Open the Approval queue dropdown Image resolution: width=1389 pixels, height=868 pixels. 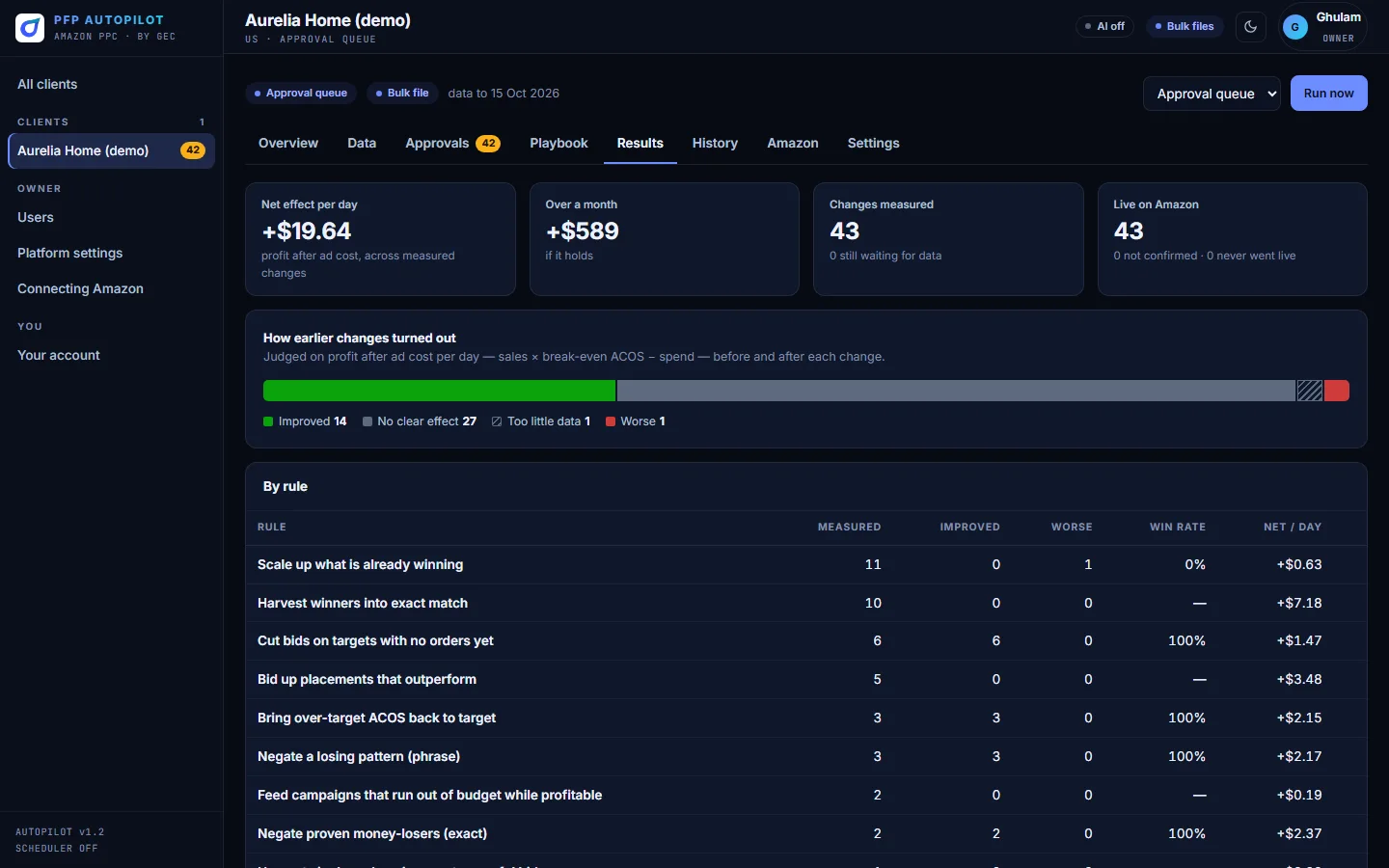(x=1212, y=94)
